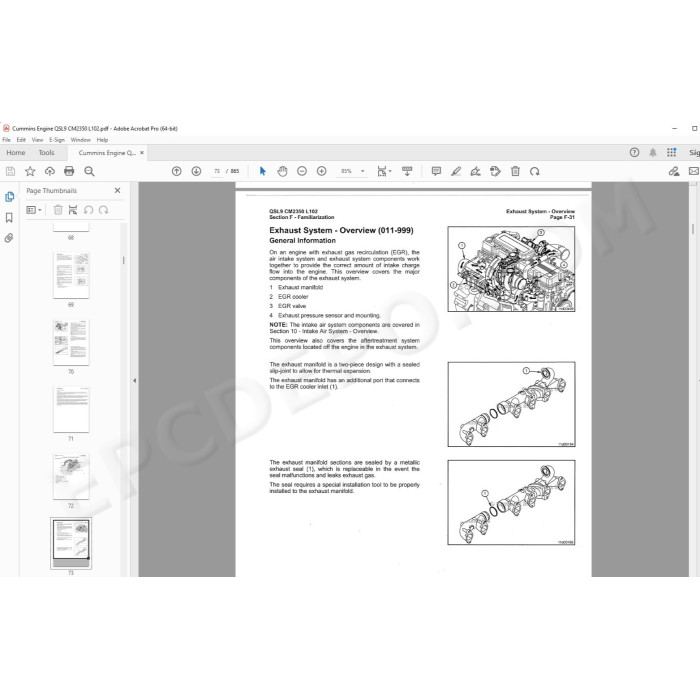
Task: Open the Bookmarks sidebar panel
Action: pos(9,217)
